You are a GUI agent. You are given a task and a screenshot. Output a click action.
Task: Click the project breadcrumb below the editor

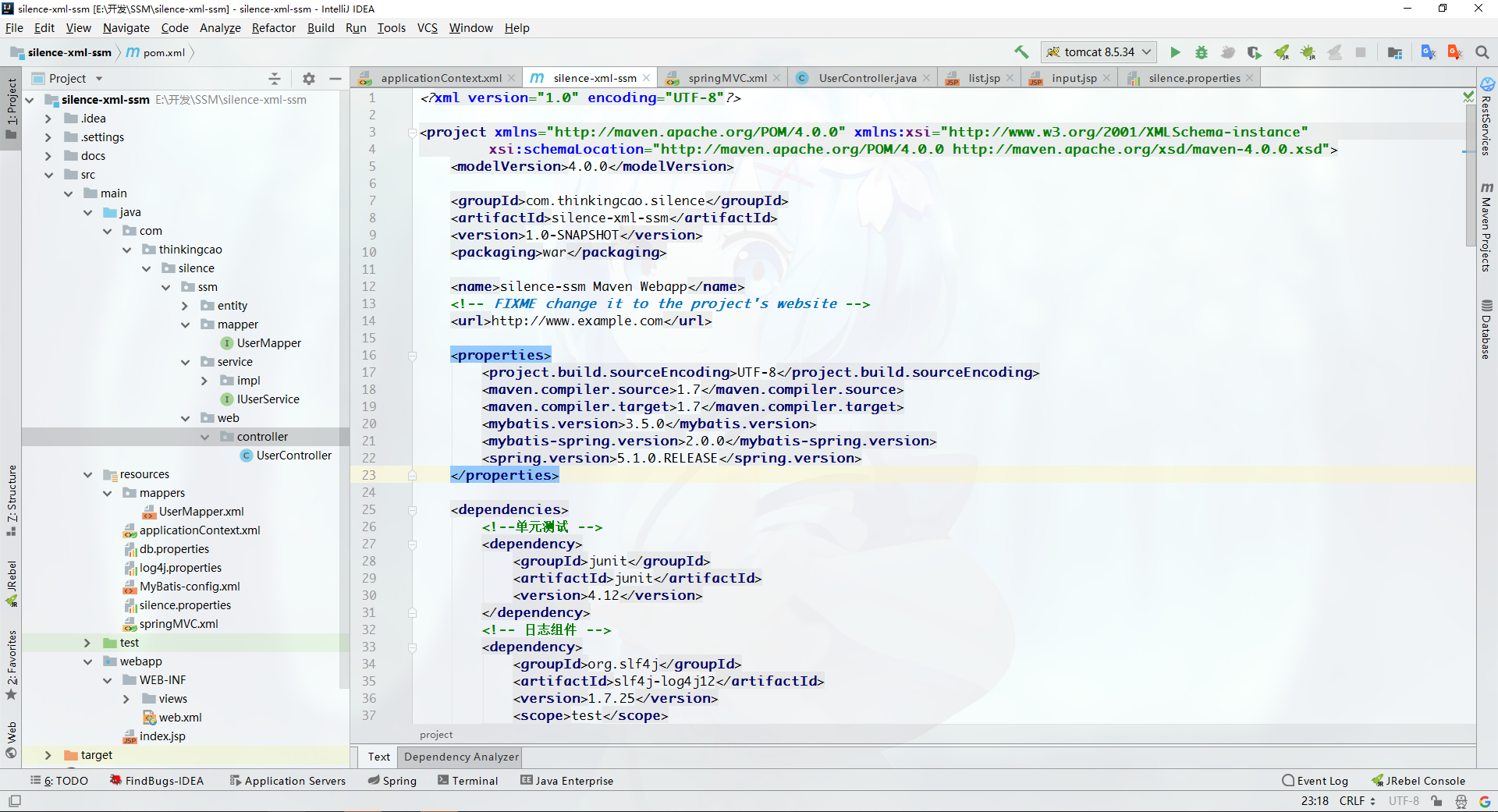pos(436,735)
